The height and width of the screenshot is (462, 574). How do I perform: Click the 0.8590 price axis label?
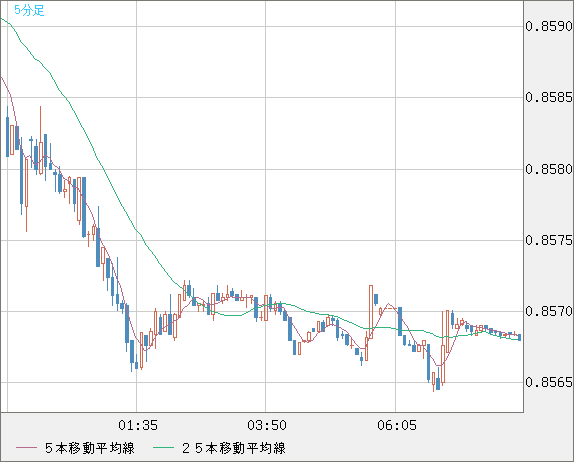548,26
